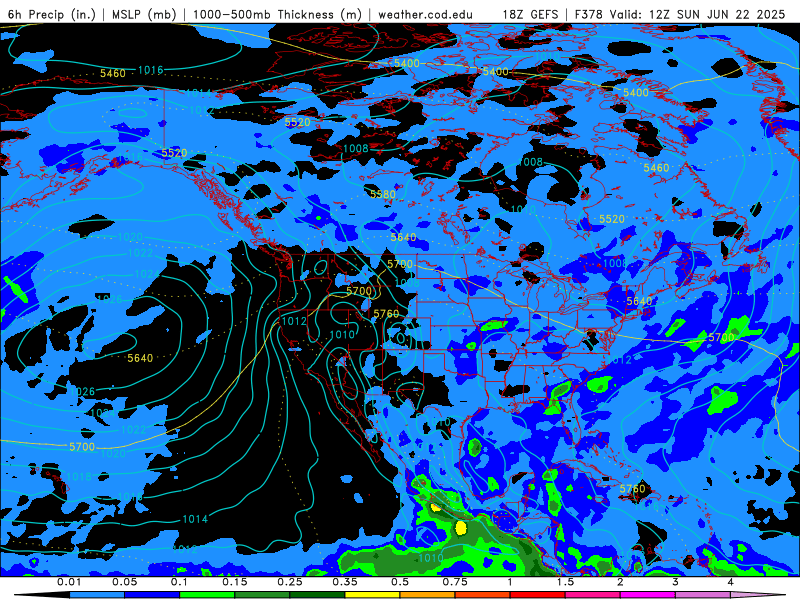Click the '0.1' legend value label

[x=179, y=582]
